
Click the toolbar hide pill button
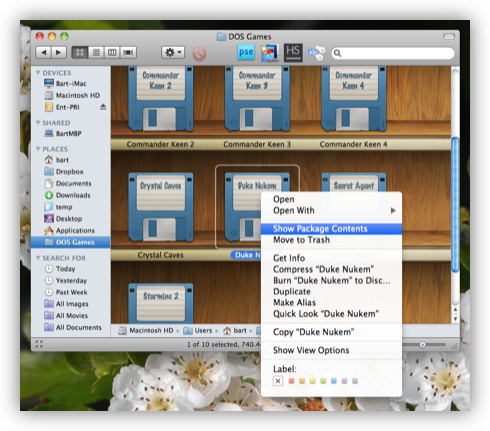point(449,36)
